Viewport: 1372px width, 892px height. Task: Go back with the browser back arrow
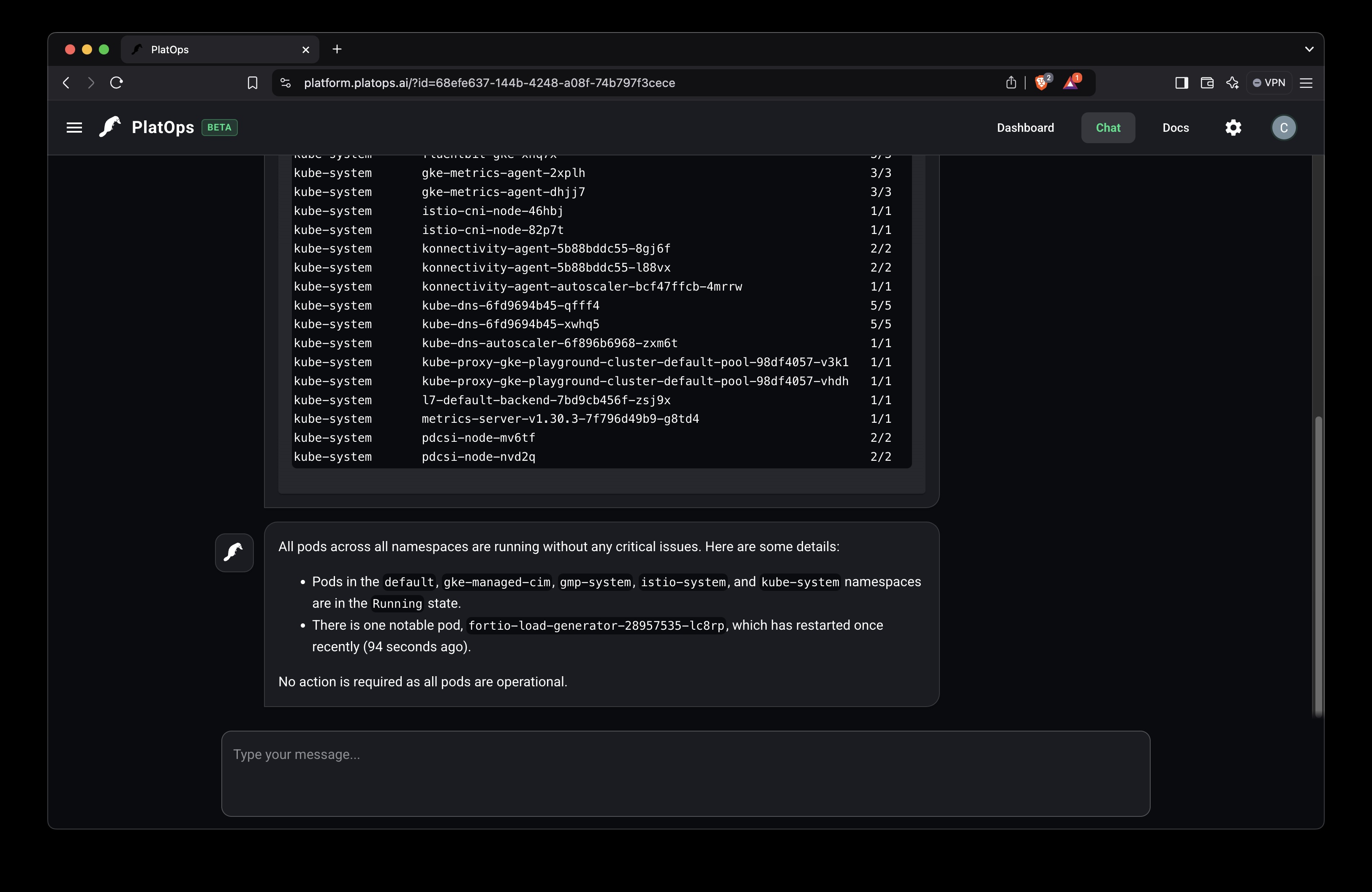tap(66, 83)
